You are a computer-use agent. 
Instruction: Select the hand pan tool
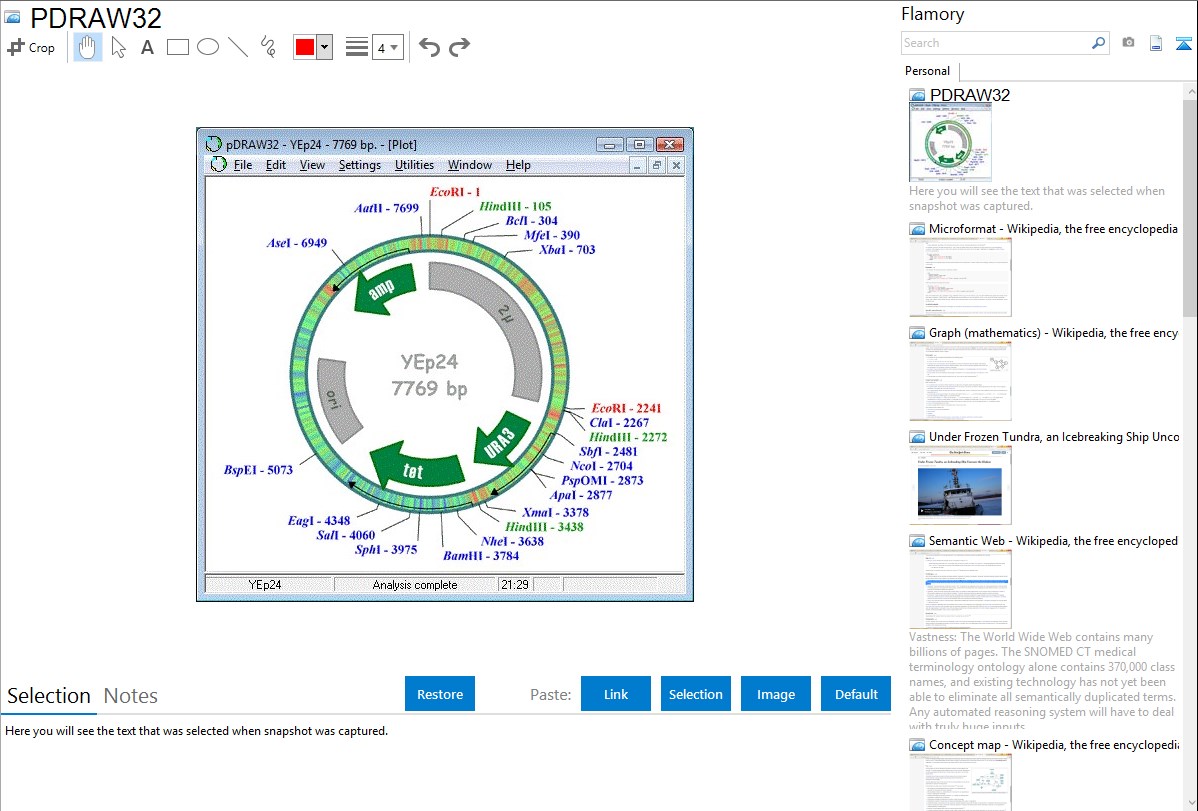point(87,47)
